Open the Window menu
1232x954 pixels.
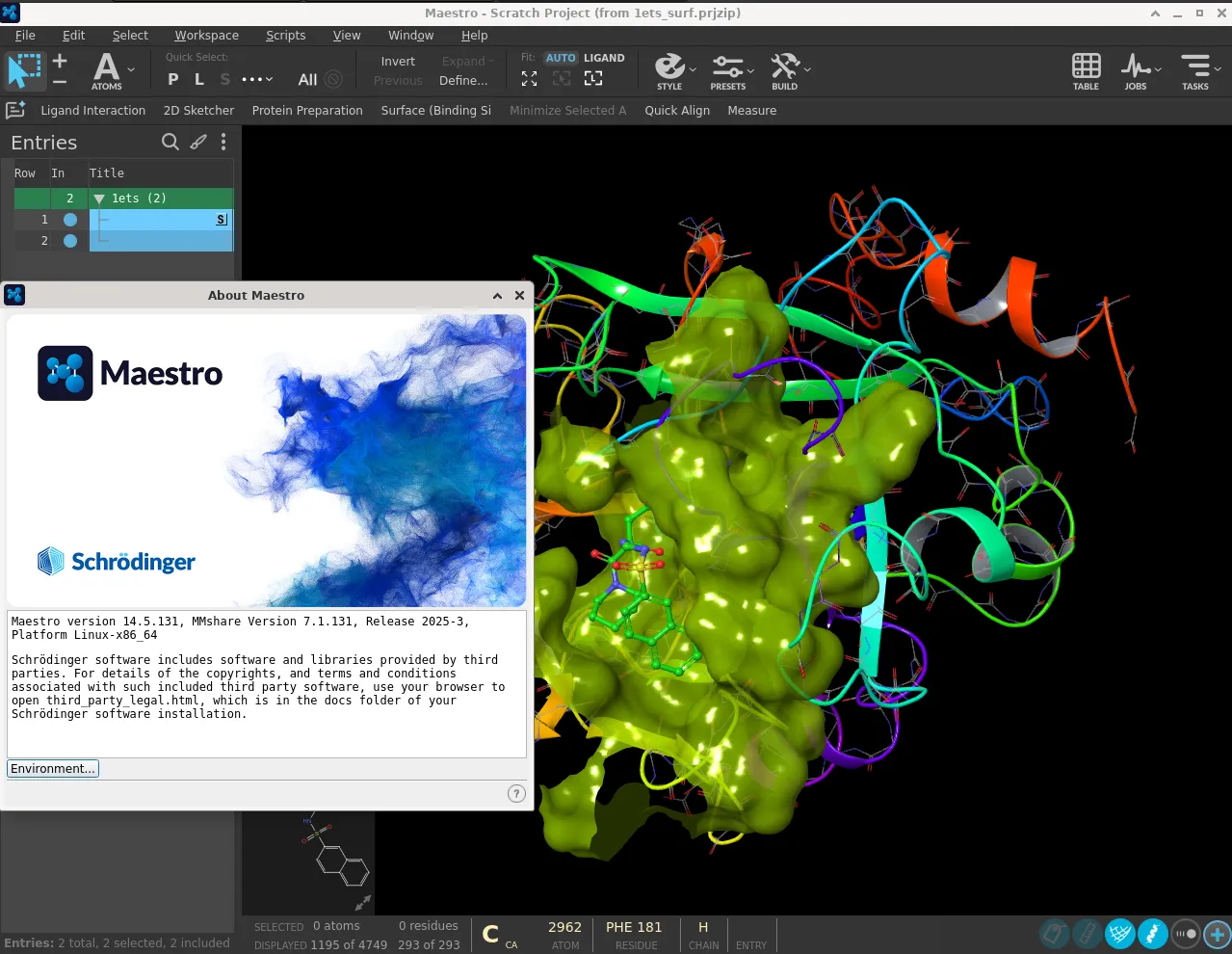(411, 36)
